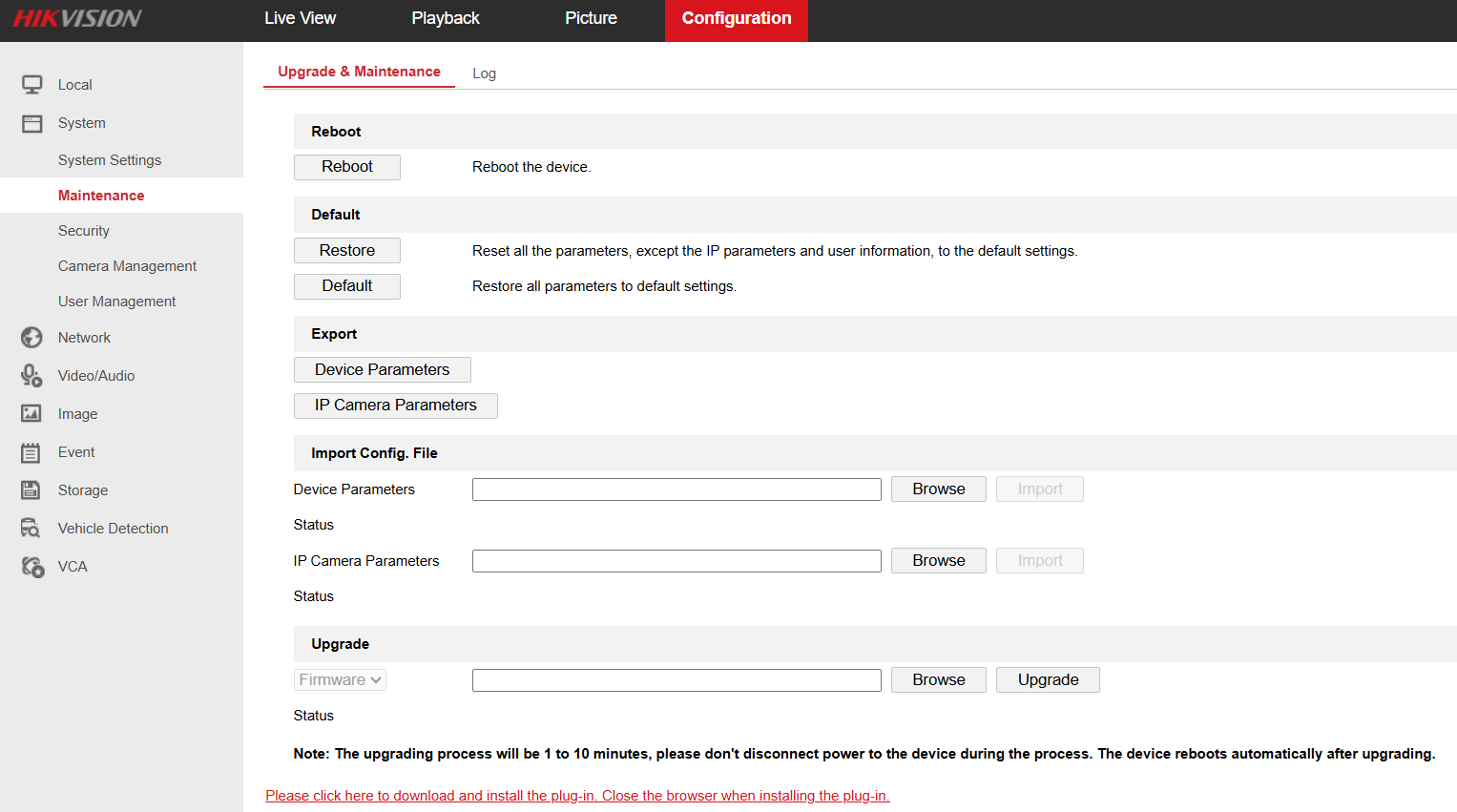Image resolution: width=1457 pixels, height=812 pixels.
Task: Click the Vehicle Detection icon
Action: pos(31,529)
